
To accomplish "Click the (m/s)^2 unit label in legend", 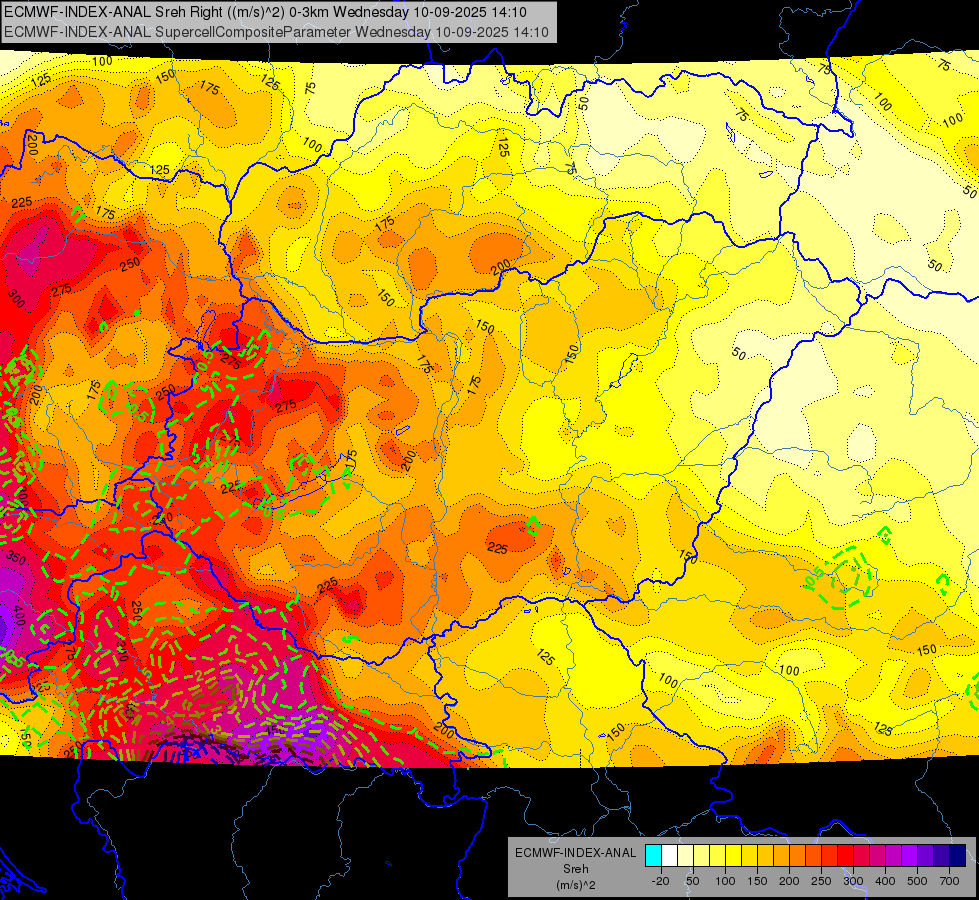I will (x=576, y=885).
